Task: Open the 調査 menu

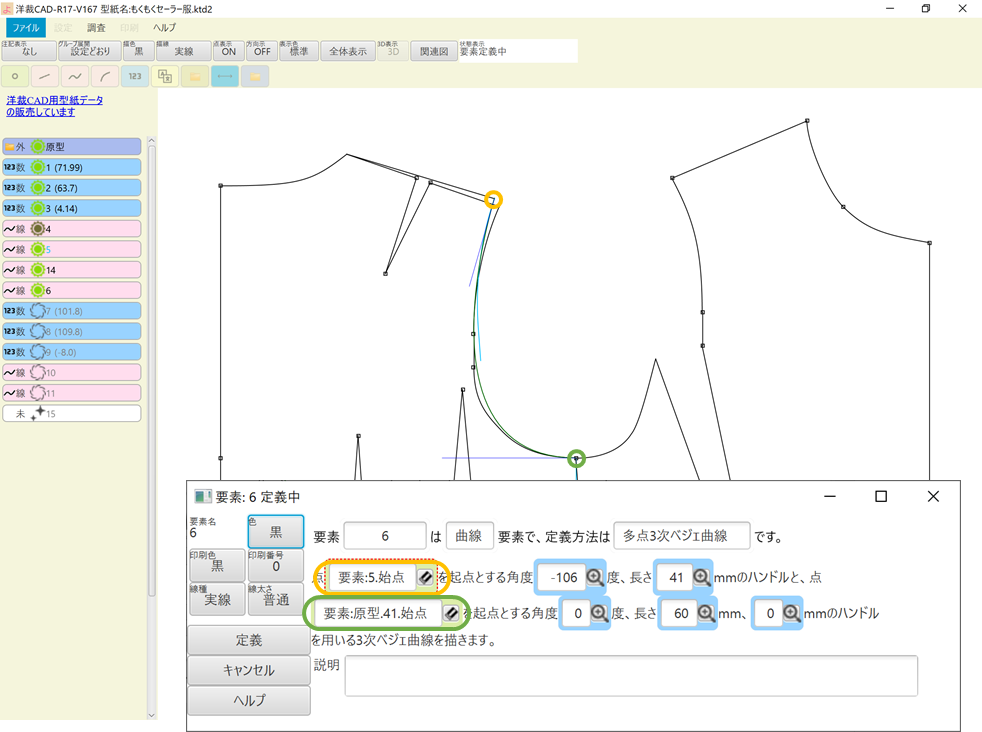Action: pyautogui.click(x=95, y=27)
